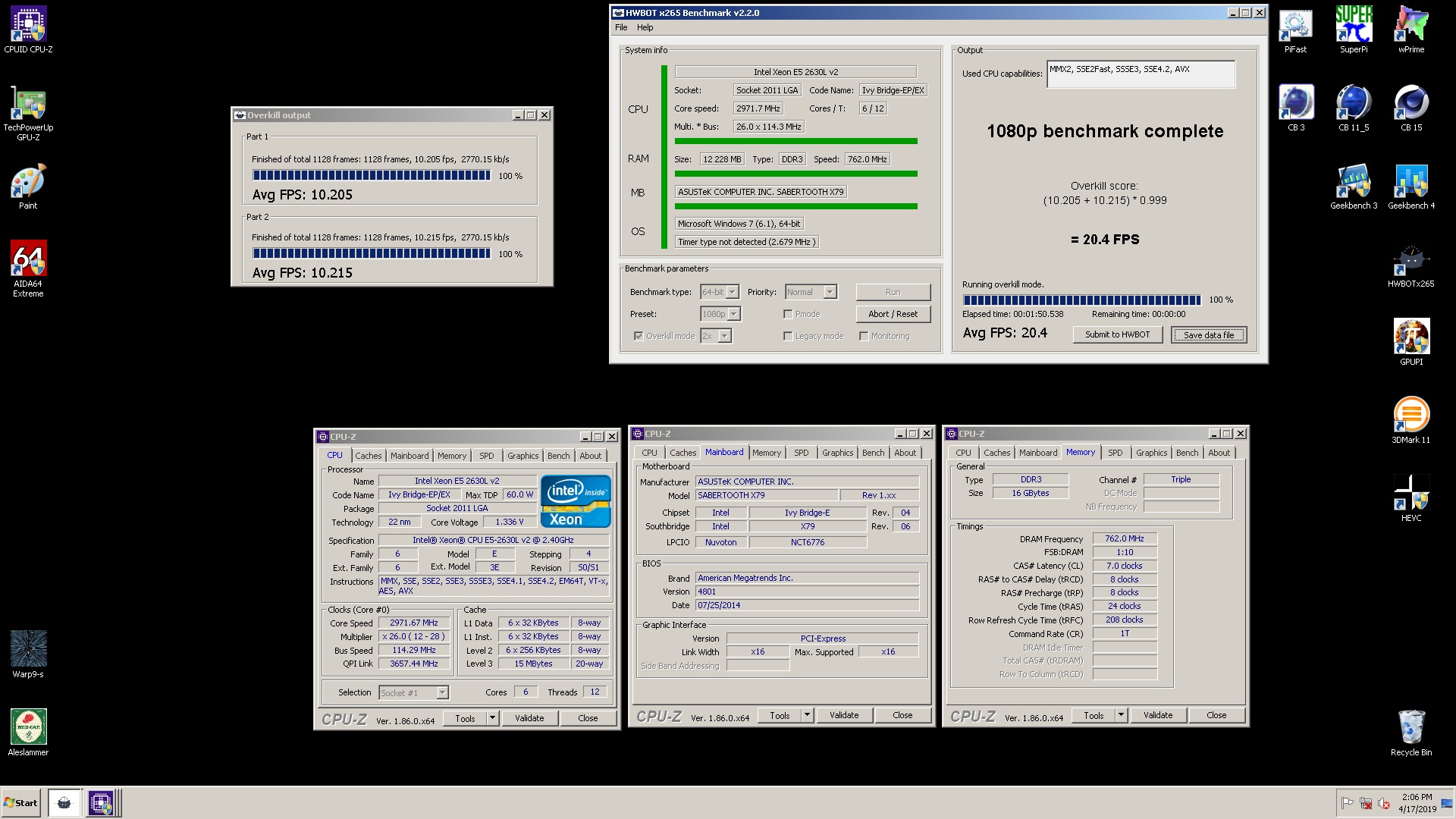Open the GPUPI desktop icon
1456x819 pixels.
[x=1411, y=343]
